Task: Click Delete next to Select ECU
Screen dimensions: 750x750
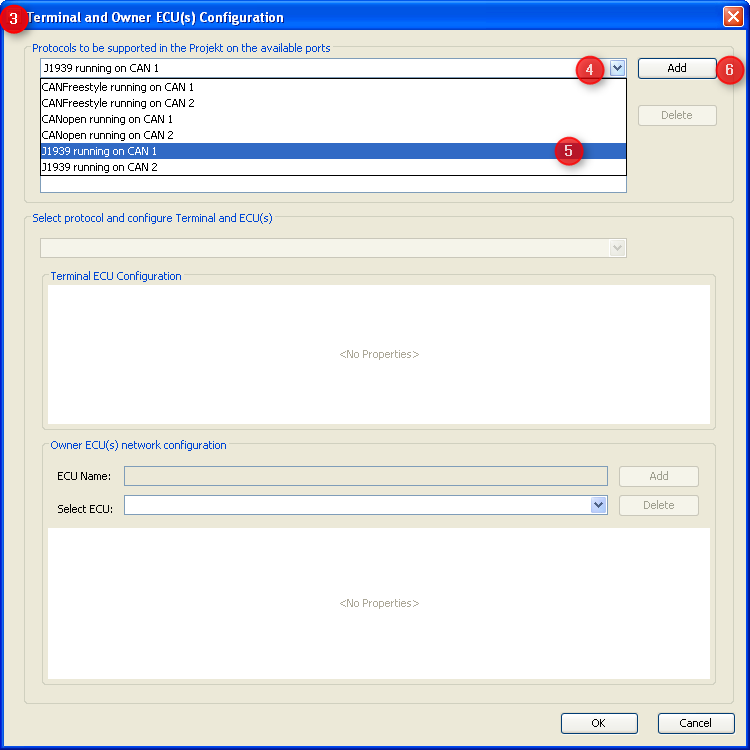Action: pos(659,506)
